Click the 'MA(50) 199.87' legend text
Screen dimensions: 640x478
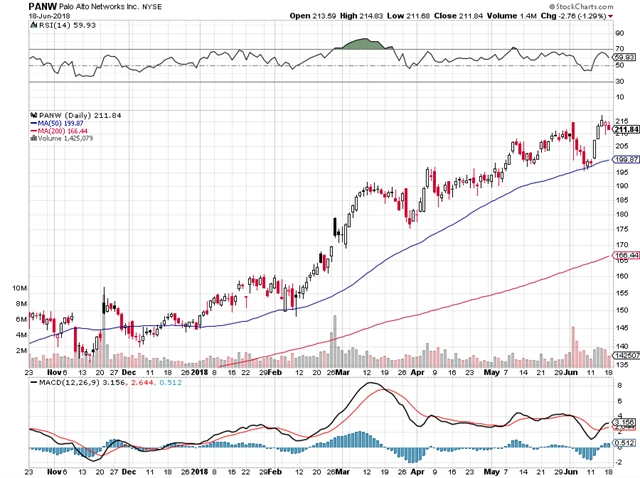coord(60,123)
